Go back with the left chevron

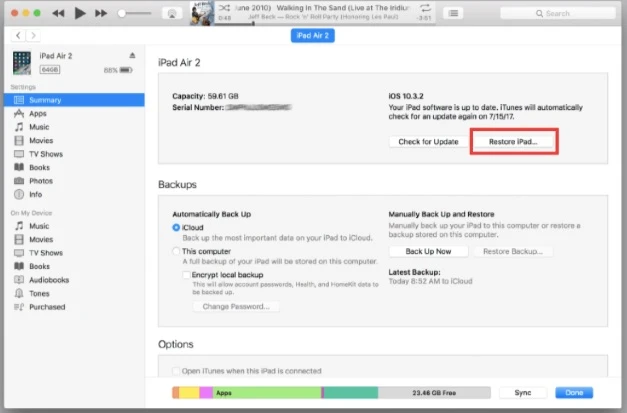point(18,36)
